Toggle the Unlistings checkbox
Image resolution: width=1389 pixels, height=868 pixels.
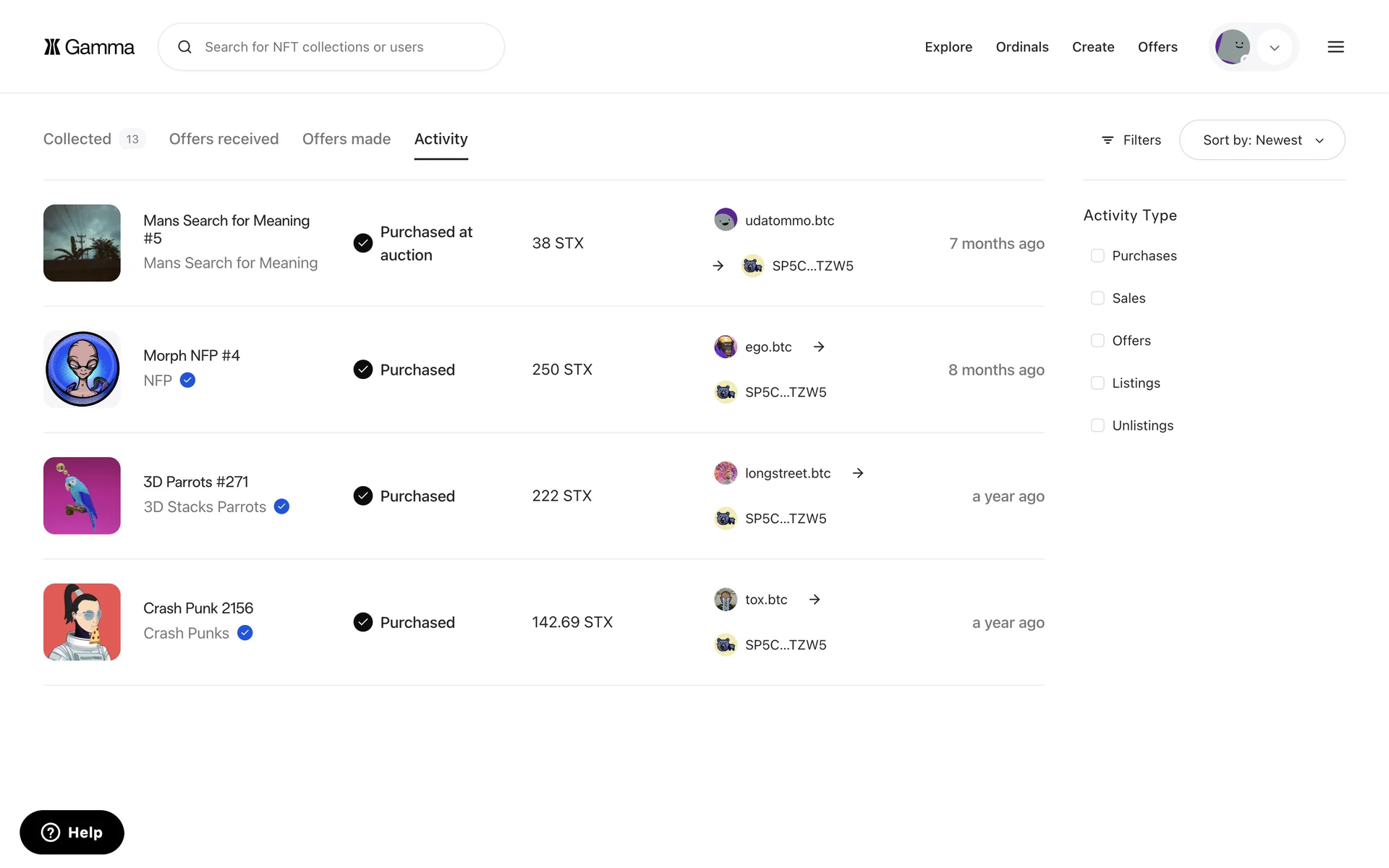point(1097,425)
